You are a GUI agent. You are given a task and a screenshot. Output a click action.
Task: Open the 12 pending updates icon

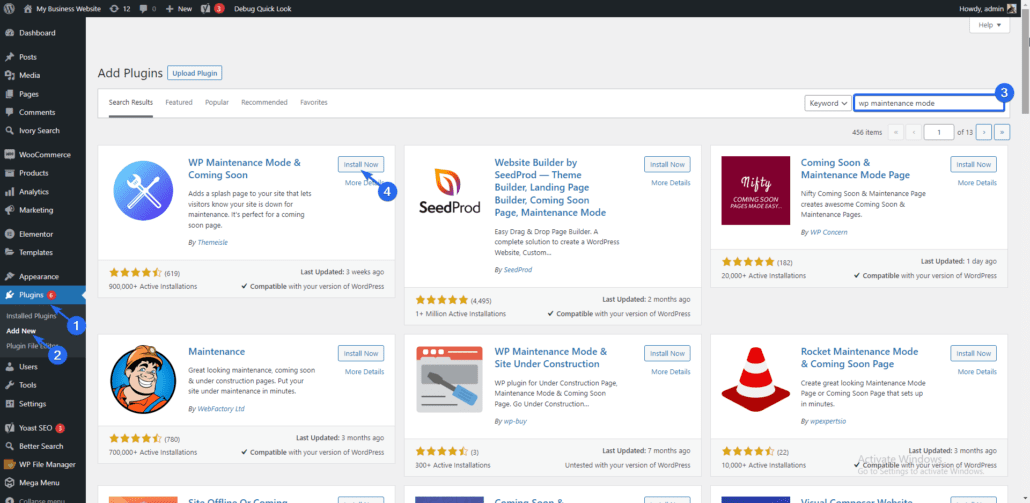coord(120,9)
